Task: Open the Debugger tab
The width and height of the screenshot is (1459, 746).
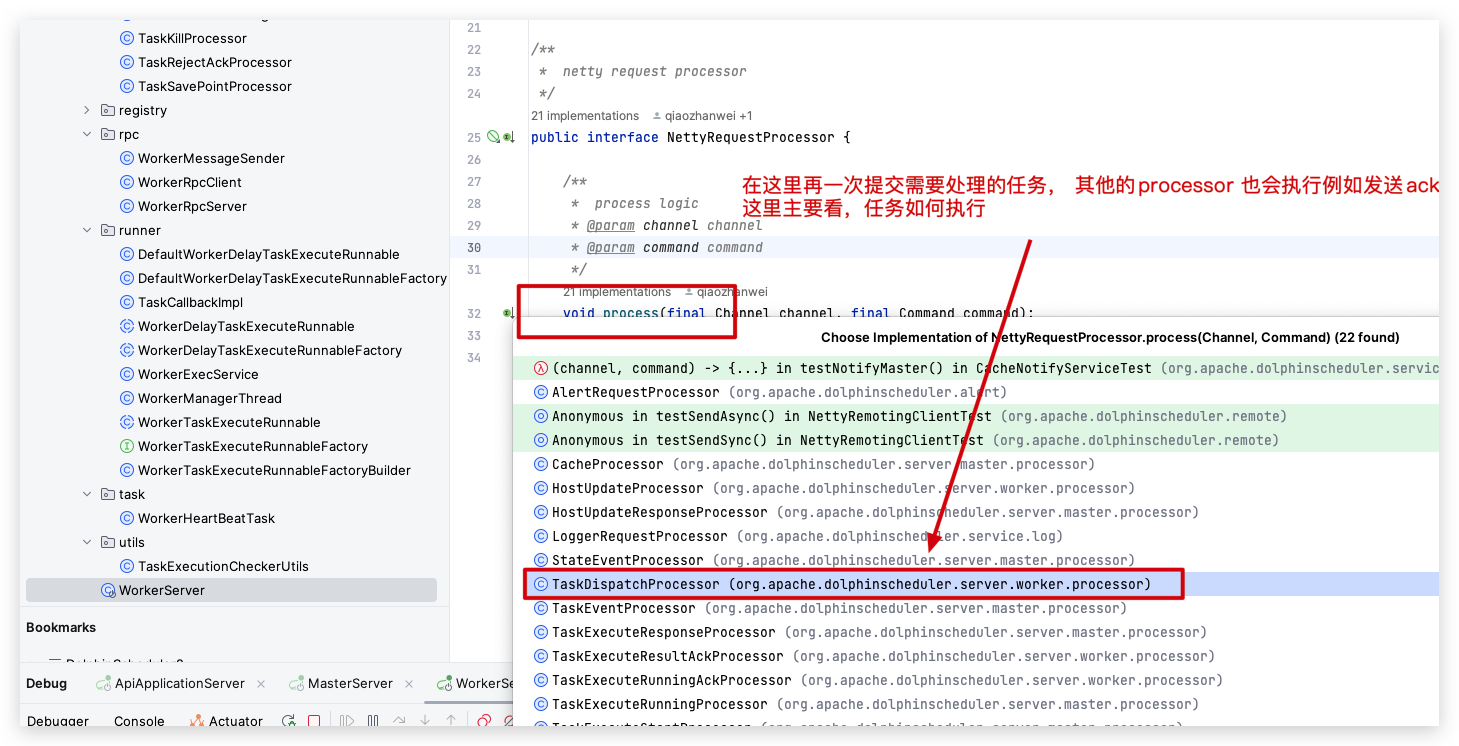Action: pyautogui.click(x=58, y=721)
